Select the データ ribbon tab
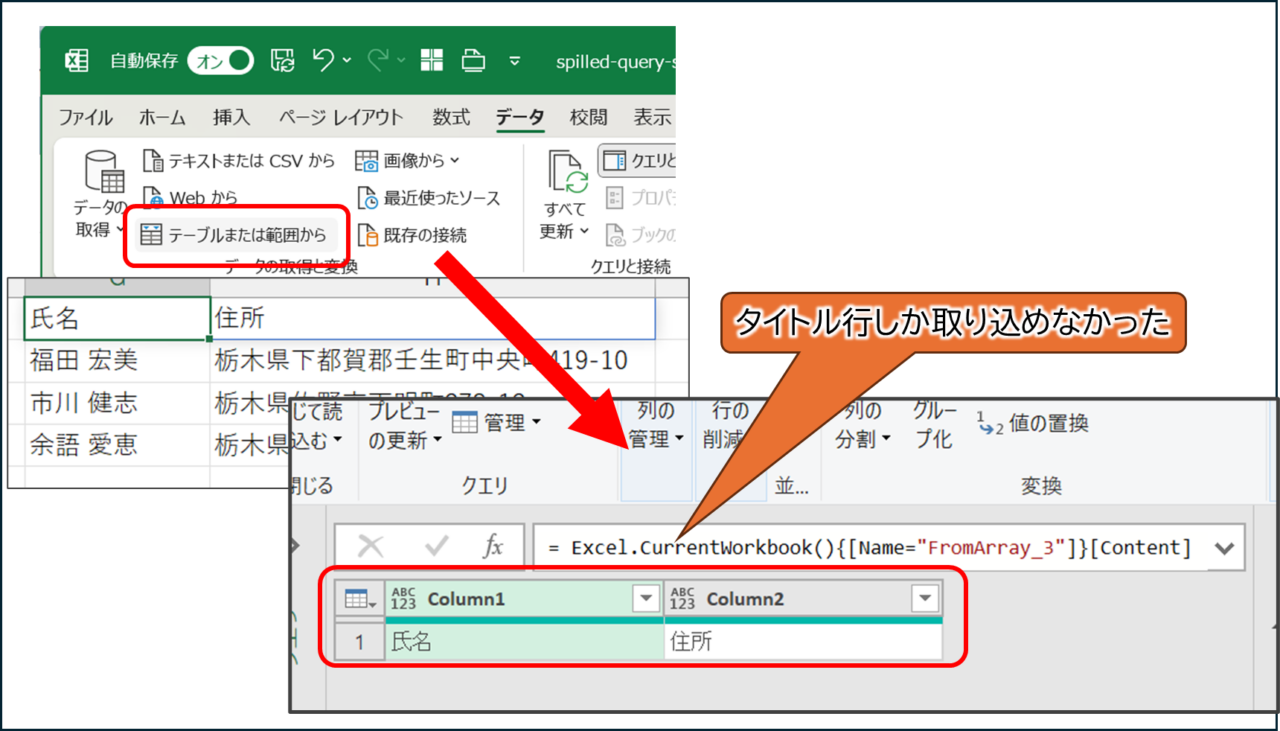 (520, 117)
